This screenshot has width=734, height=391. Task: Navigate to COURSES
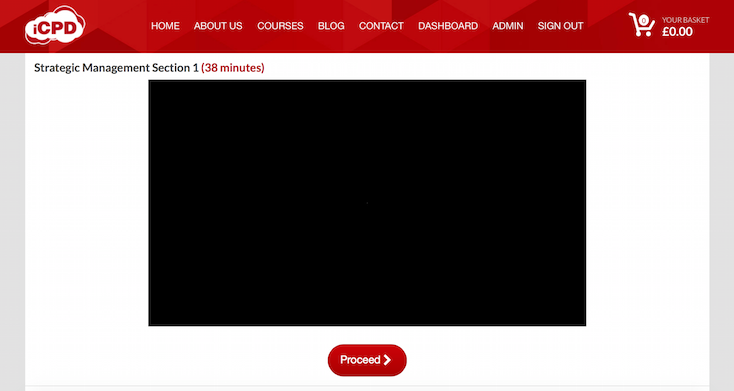(280, 26)
